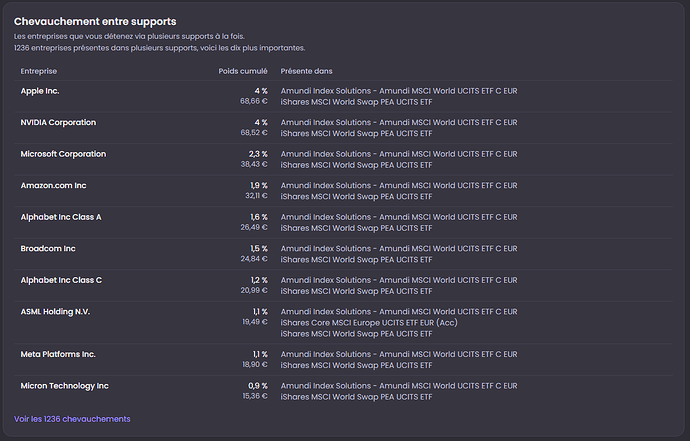Click the 38,43 € amount for Microsoft
Image resolution: width=690 pixels, height=441 pixels.
(x=254, y=164)
